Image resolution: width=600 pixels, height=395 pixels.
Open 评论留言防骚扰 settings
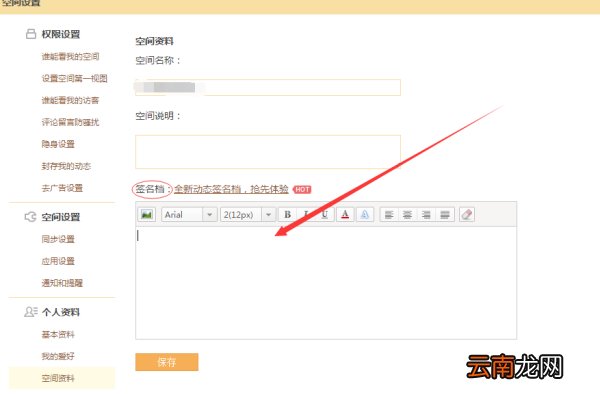coord(70,122)
